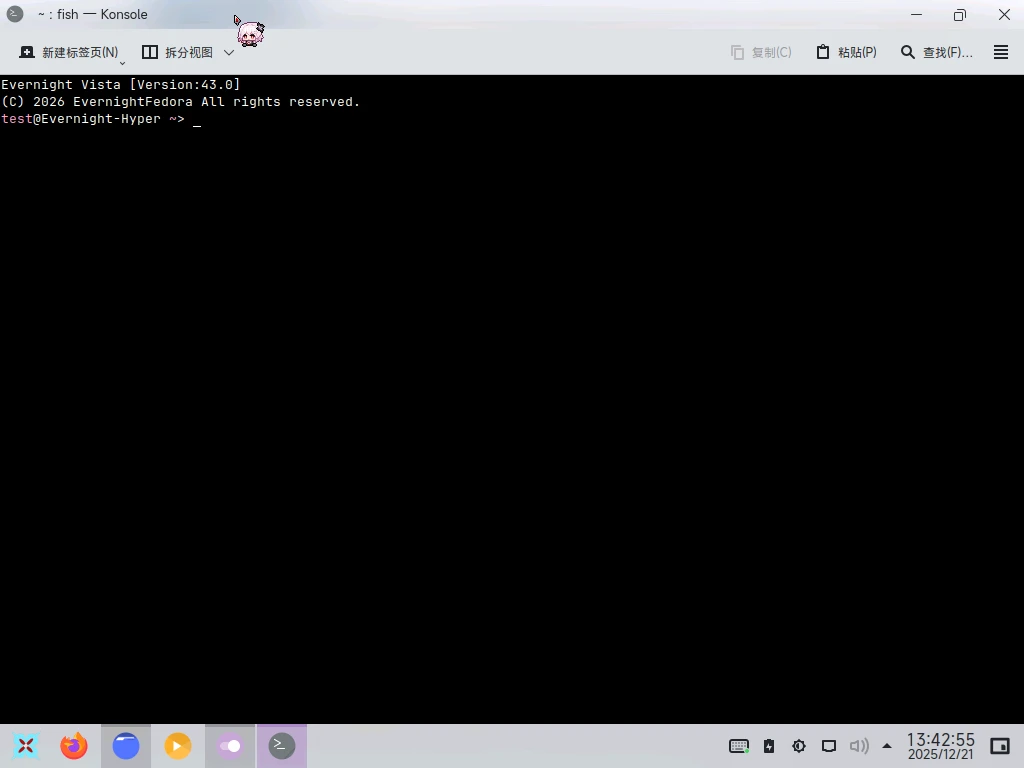Paste clipboard using 粘贴(P)
This screenshot has height=768, width=1024.
[x=846, y=52]
